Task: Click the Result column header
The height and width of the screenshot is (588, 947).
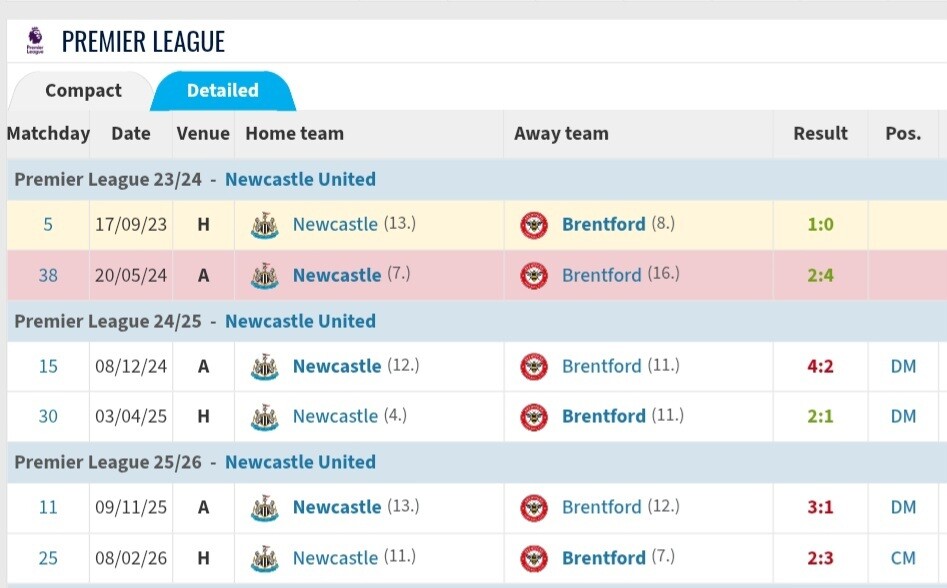Action: coord(820,133)
